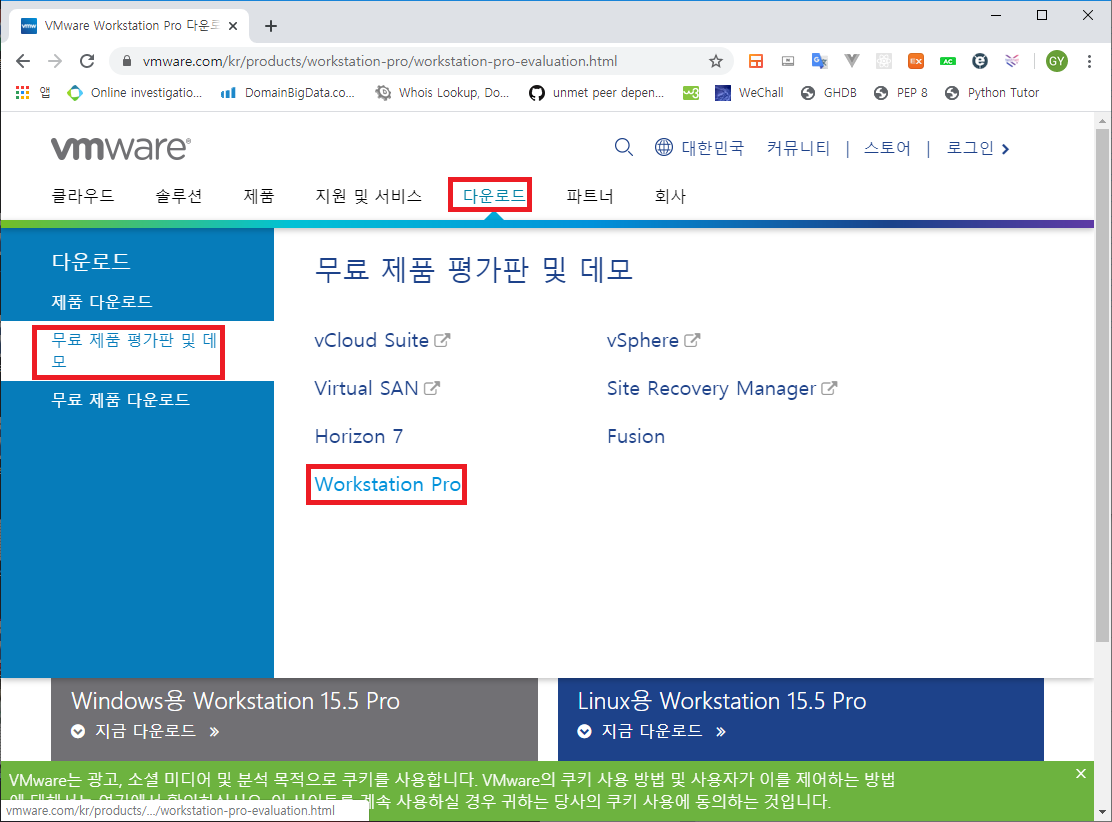The height and width of the screenshot is (822, 1112).
Task: Open the Chrome three-dot menu
Action: coord(1089,61)
